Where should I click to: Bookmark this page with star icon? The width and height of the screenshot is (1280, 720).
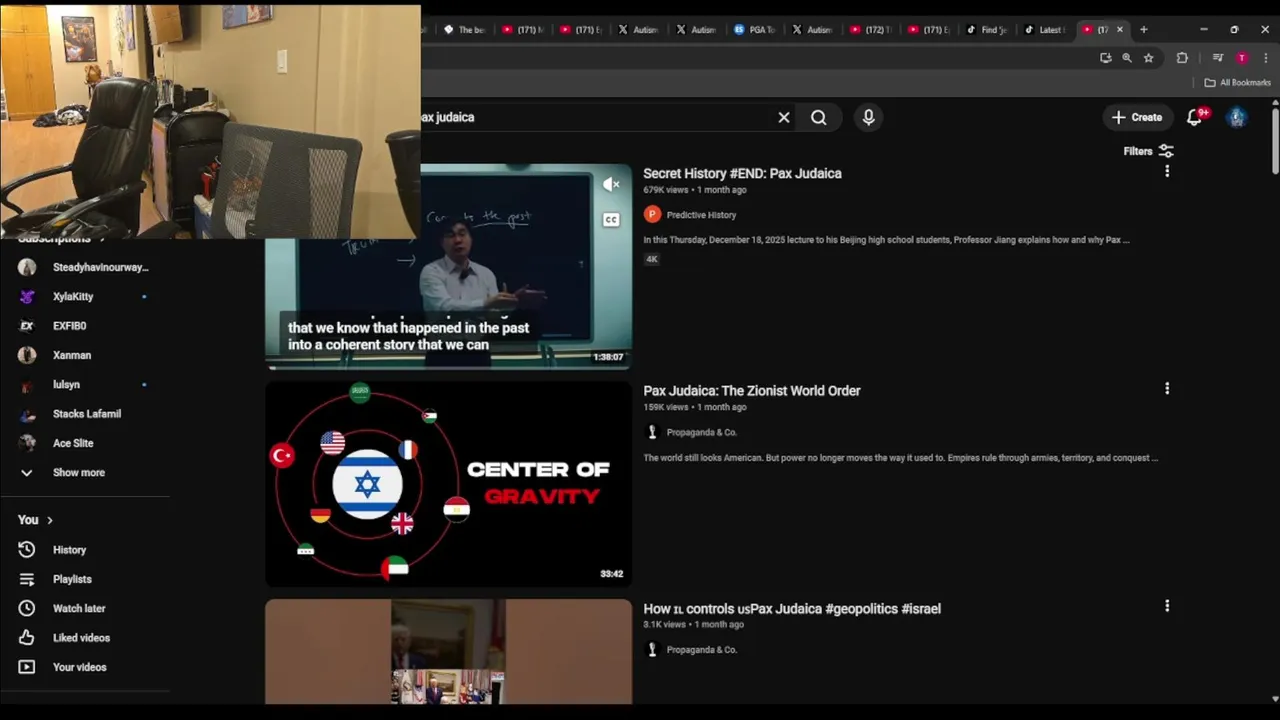coord(1149,58)
